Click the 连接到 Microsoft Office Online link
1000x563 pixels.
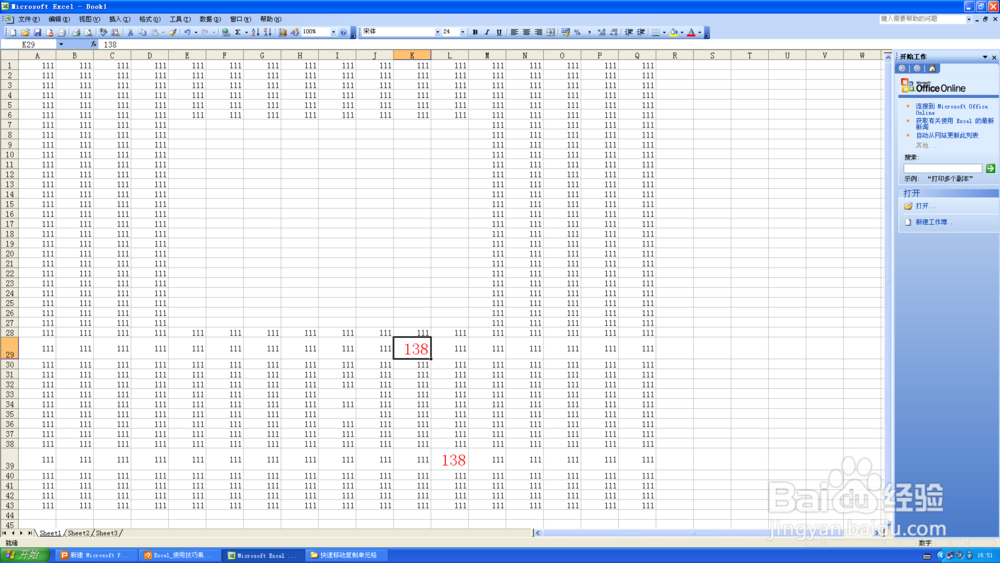pos(952,109)
